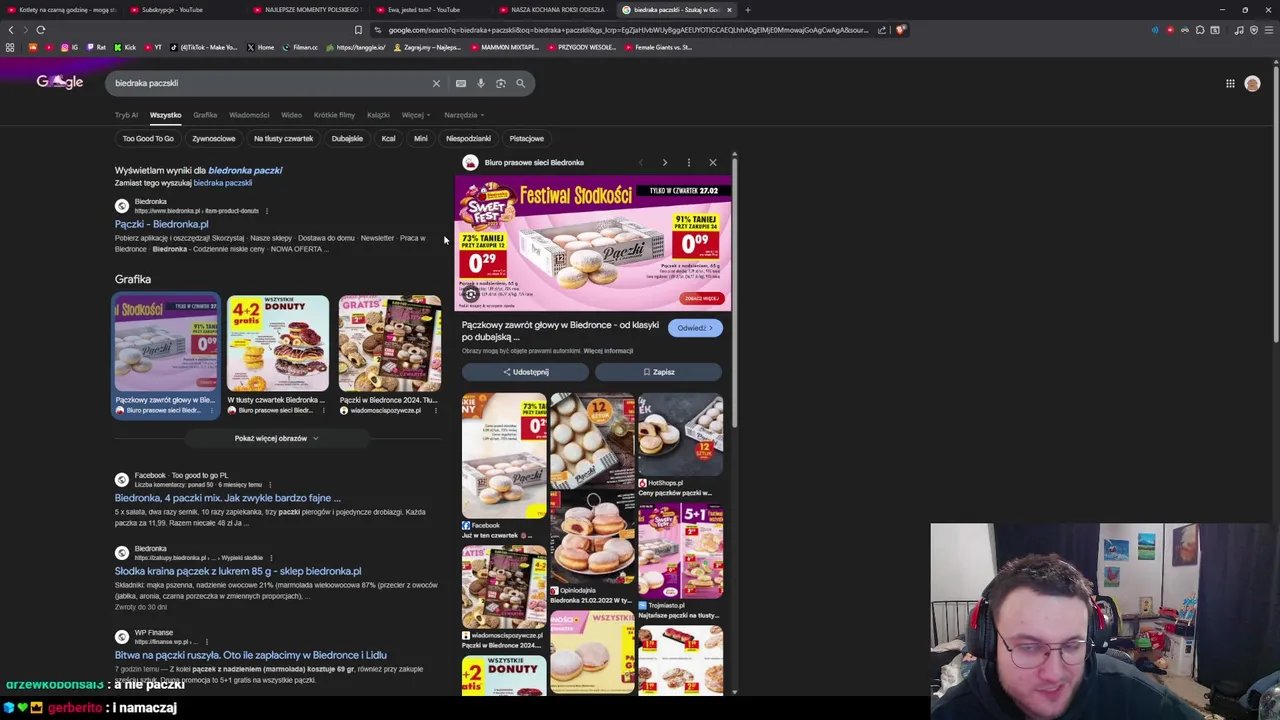Clear the Google search box text

pos(436,83)
